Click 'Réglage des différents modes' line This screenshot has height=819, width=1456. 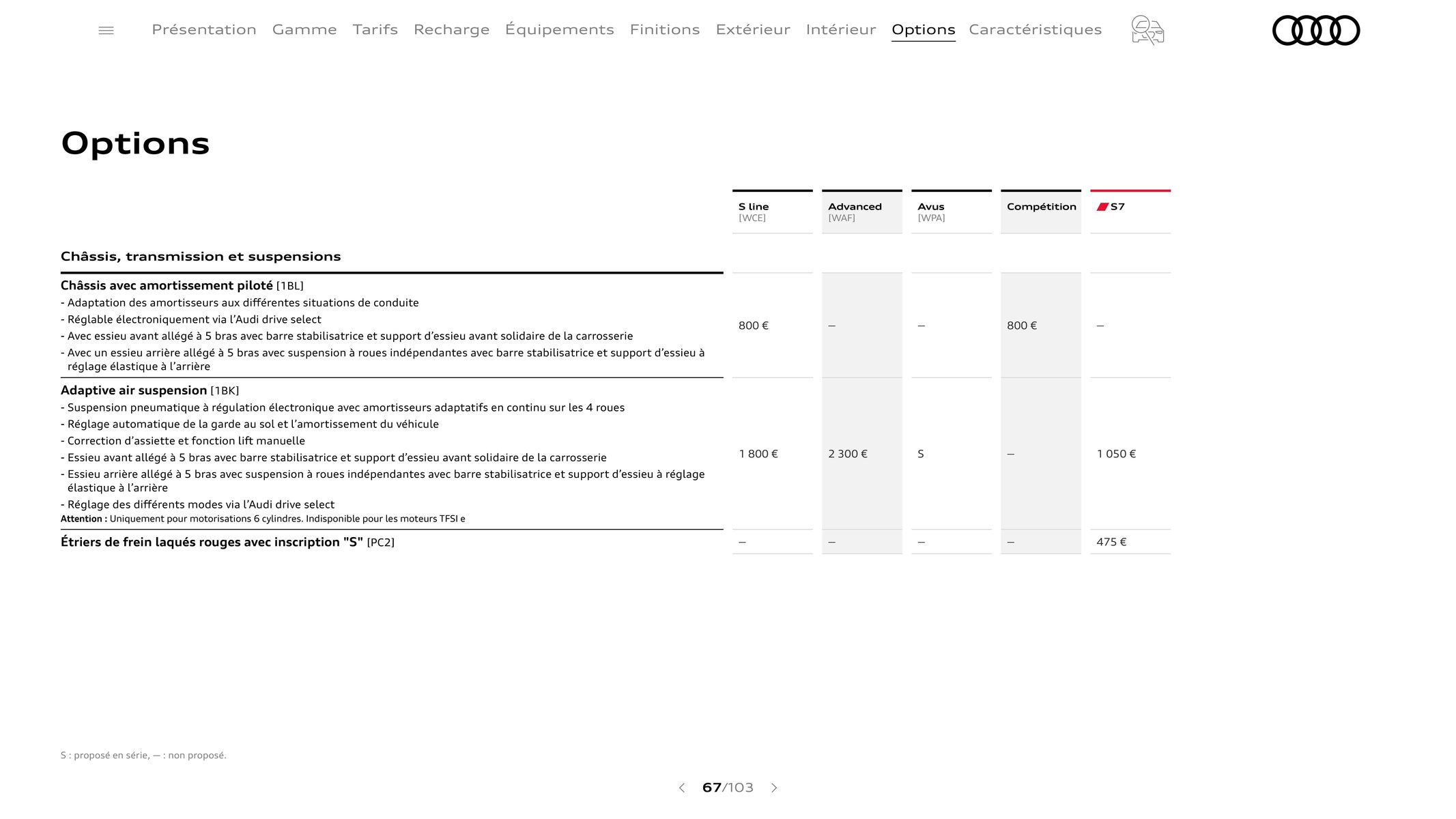point(198,504)
